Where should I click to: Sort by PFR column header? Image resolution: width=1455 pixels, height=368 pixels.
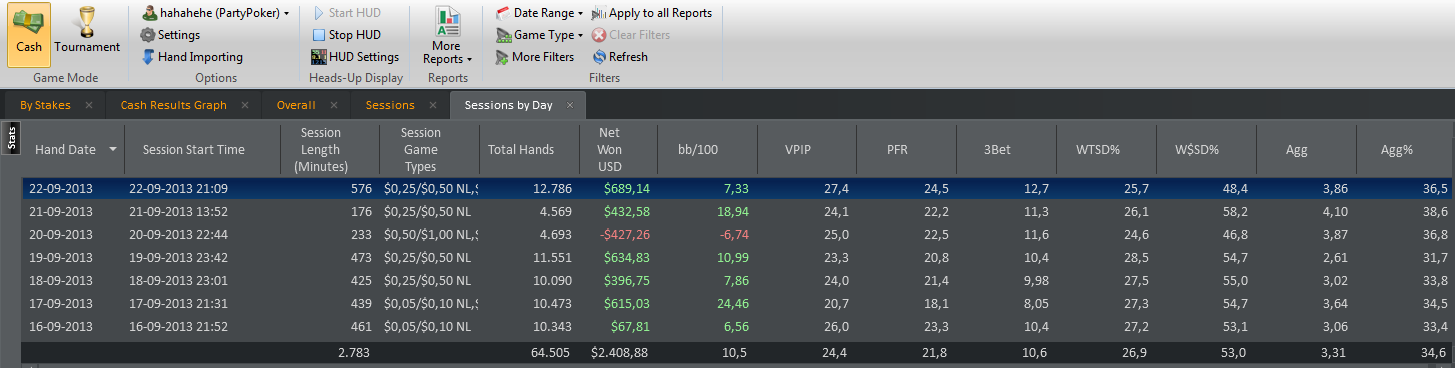(x=898, y=149)
